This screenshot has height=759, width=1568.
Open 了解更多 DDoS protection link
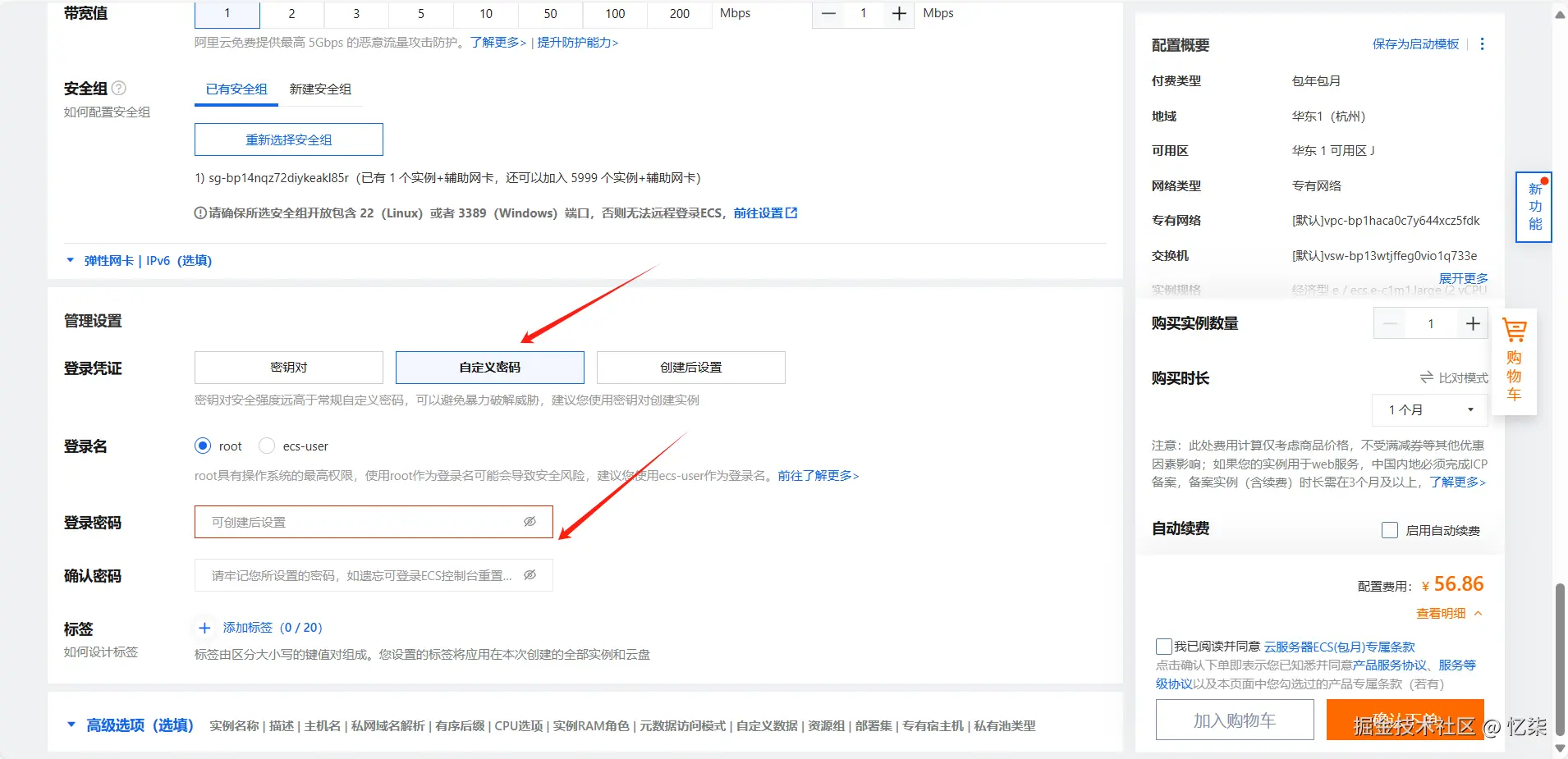[498, 42]
